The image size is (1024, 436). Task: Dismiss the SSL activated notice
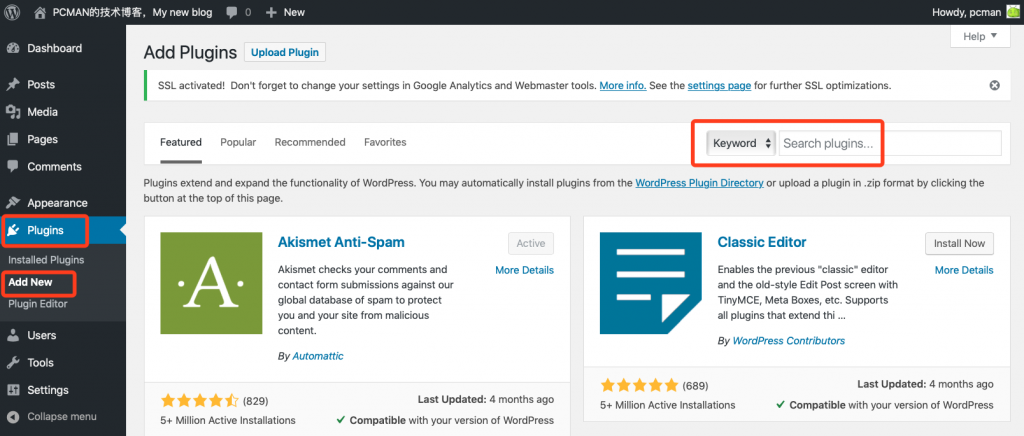pos(995,86)
